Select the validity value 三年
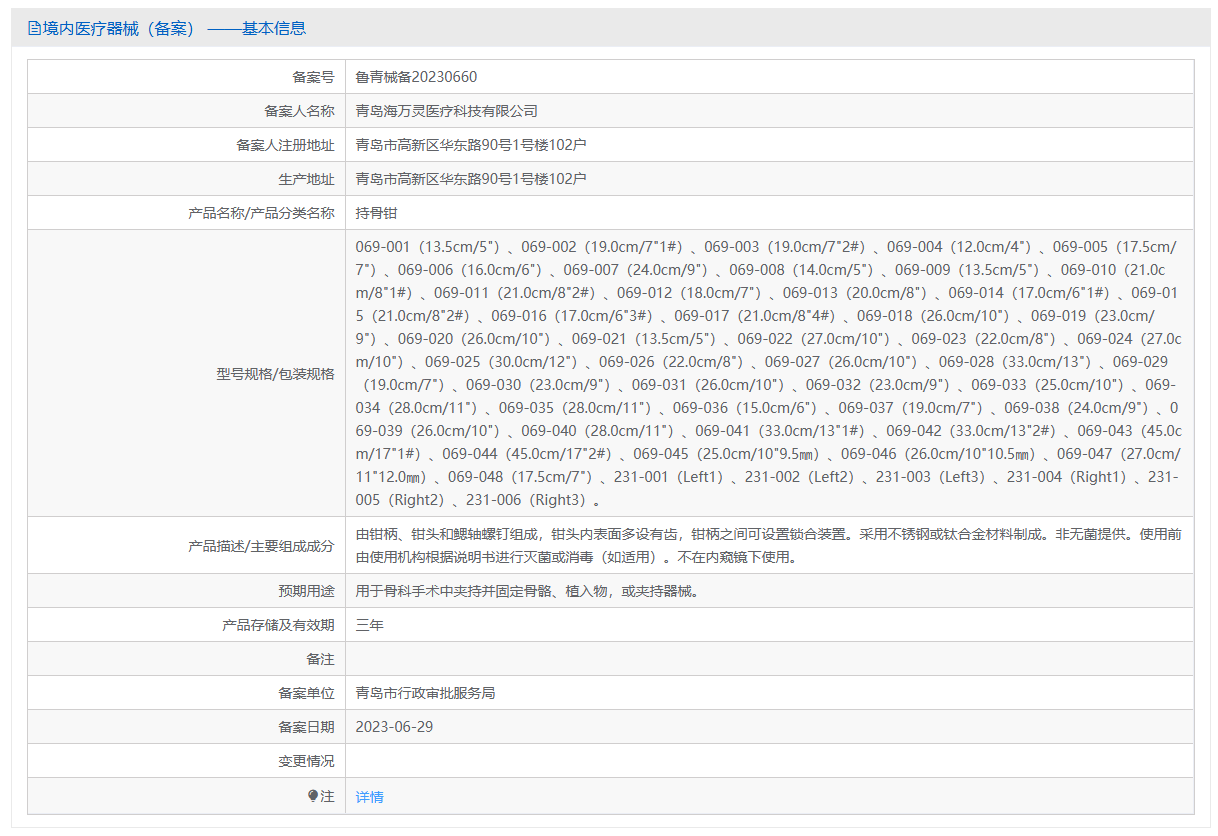The image size is (1218, 836). [370, 625]
